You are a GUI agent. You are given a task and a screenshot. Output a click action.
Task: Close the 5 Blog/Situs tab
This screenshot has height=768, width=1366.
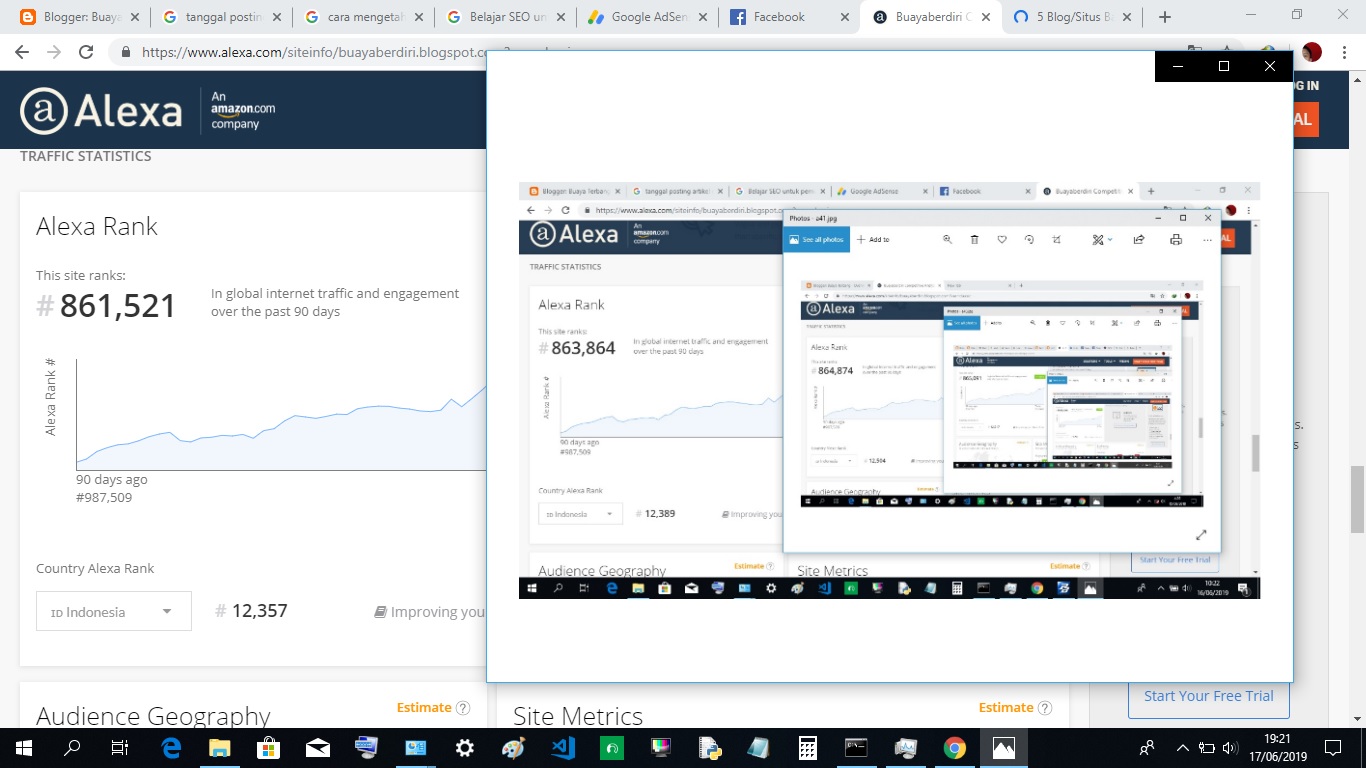pos(1125,17)
